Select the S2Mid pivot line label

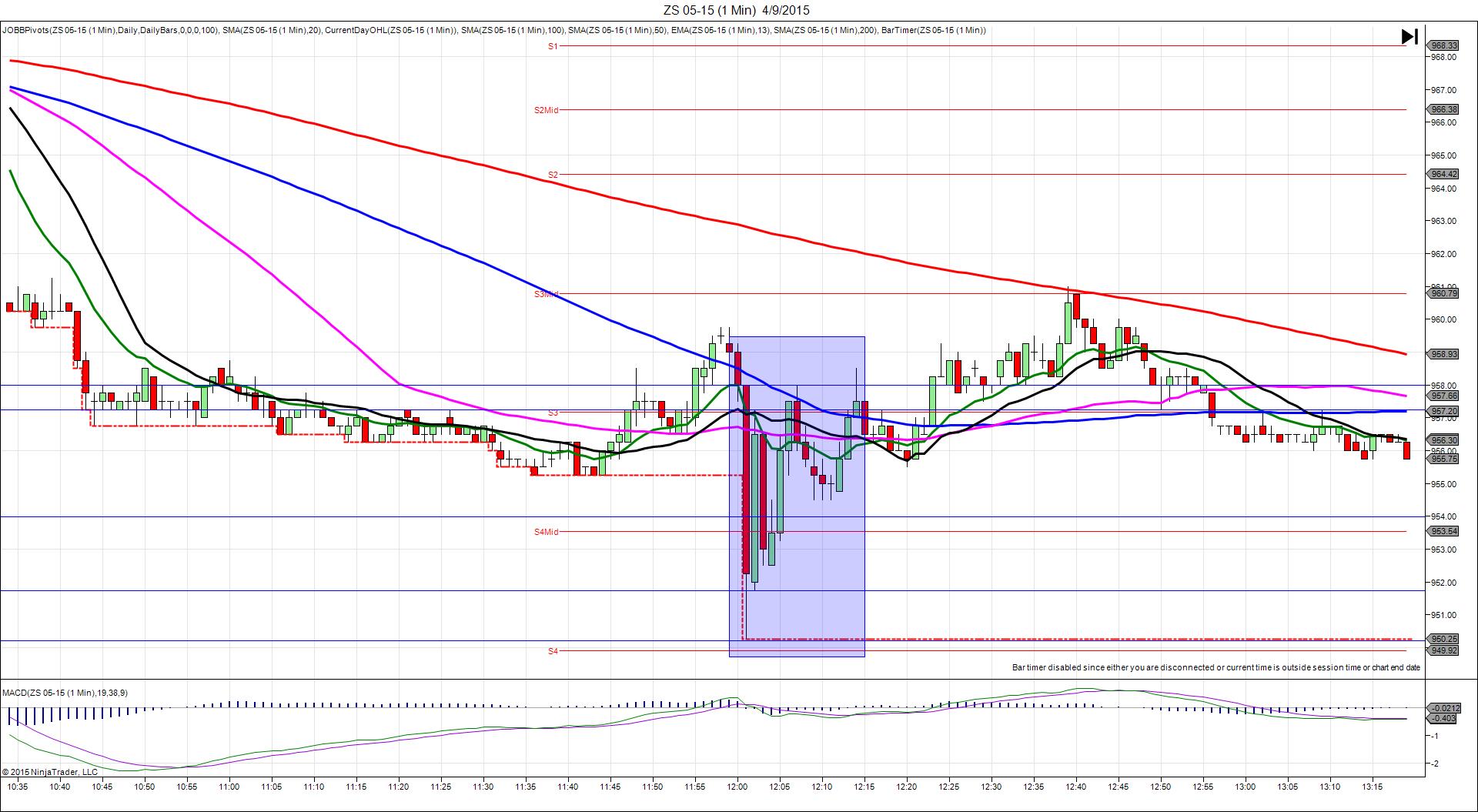pyautogui.click(x=546, y=110)
